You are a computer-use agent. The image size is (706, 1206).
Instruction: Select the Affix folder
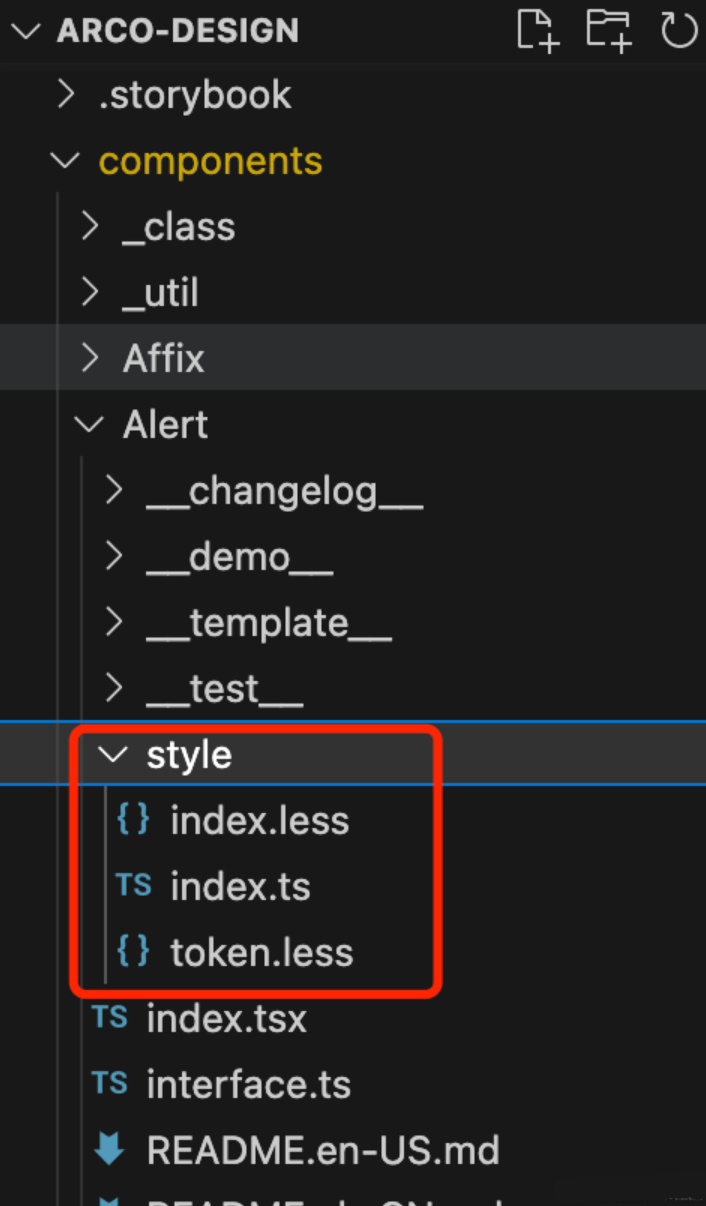click(164, 358)
